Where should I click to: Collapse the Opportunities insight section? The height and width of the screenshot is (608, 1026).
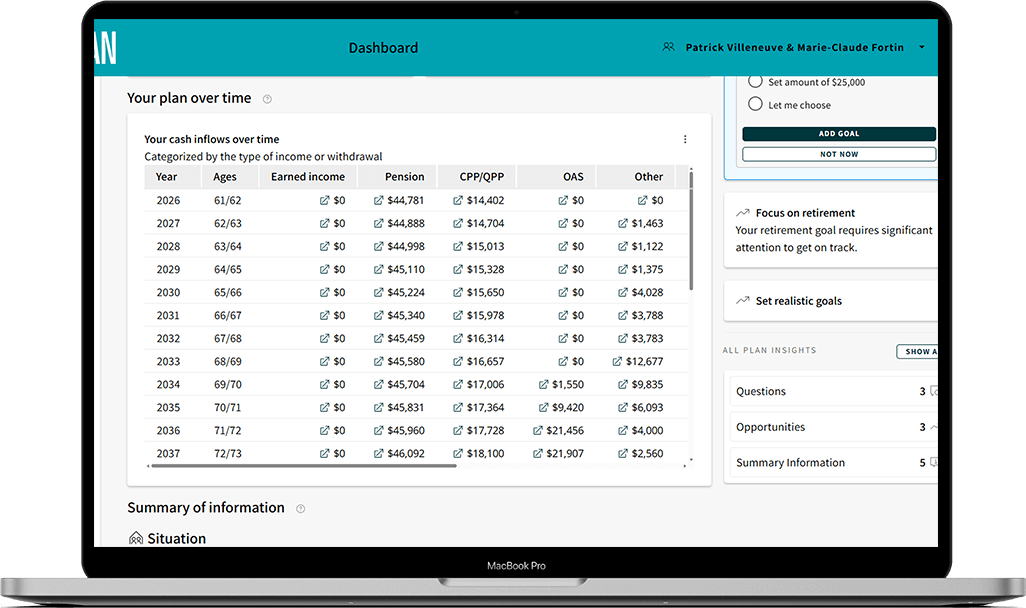point(933,427)
